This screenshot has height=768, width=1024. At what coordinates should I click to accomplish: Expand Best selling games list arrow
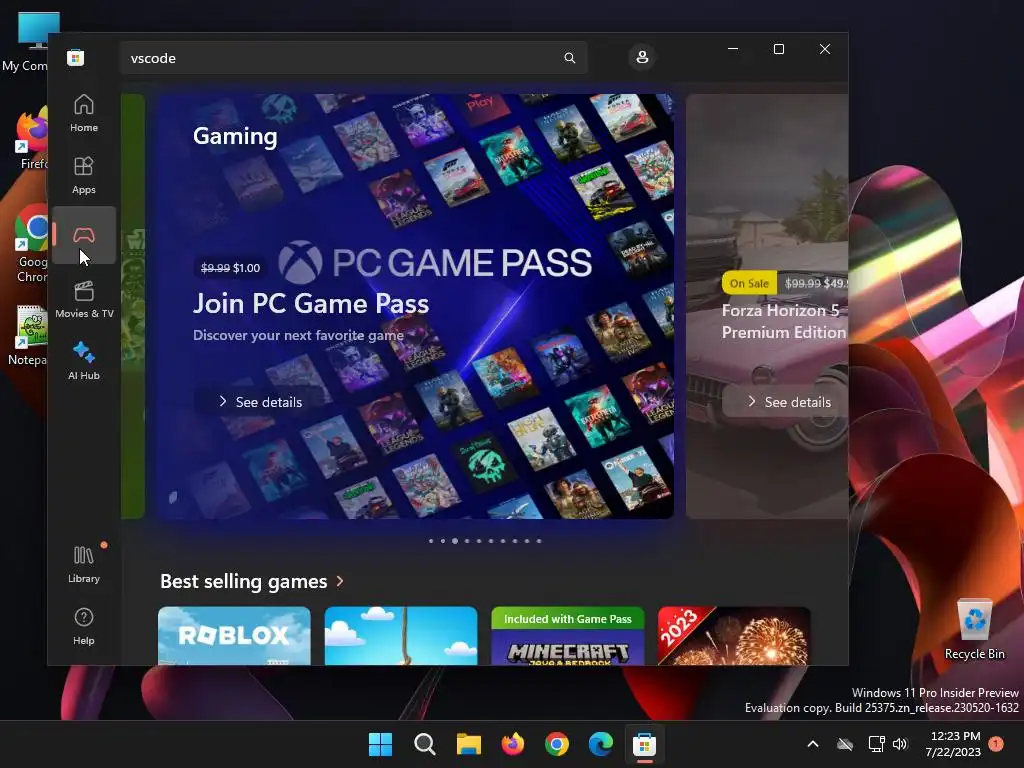pos(340,581)
